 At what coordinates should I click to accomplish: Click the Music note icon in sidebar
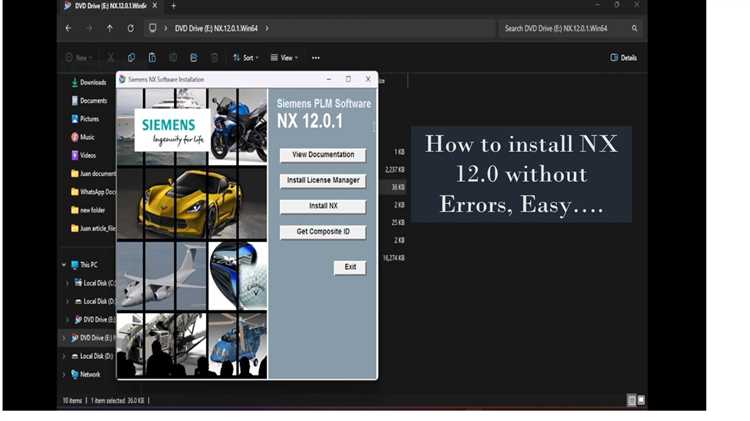pyautogui.click(x=75, y=137)
